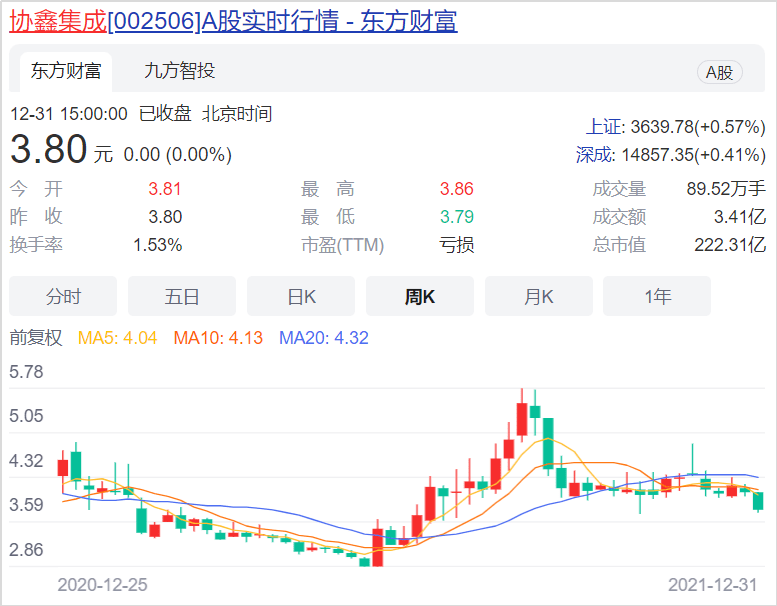Image resolution: width=777 pixels, height=606 pixels.
Task: Select the 东方财富 source tab
Action: pyautogui.click(x=66, y=71)
